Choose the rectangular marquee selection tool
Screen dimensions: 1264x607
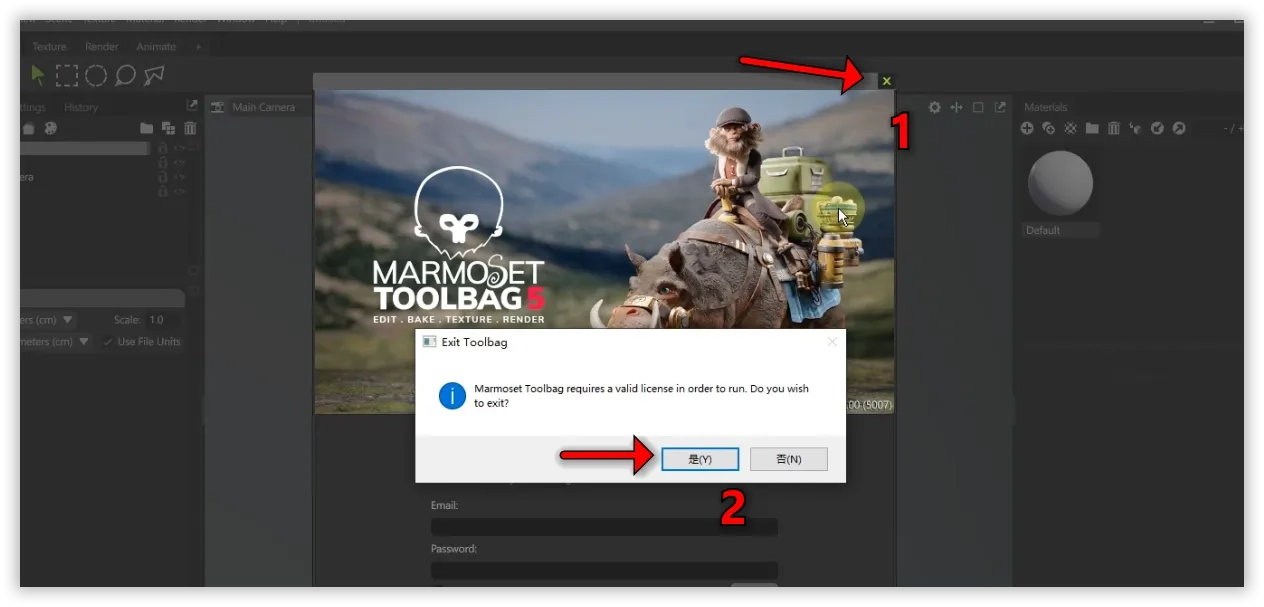coord(66,75)
